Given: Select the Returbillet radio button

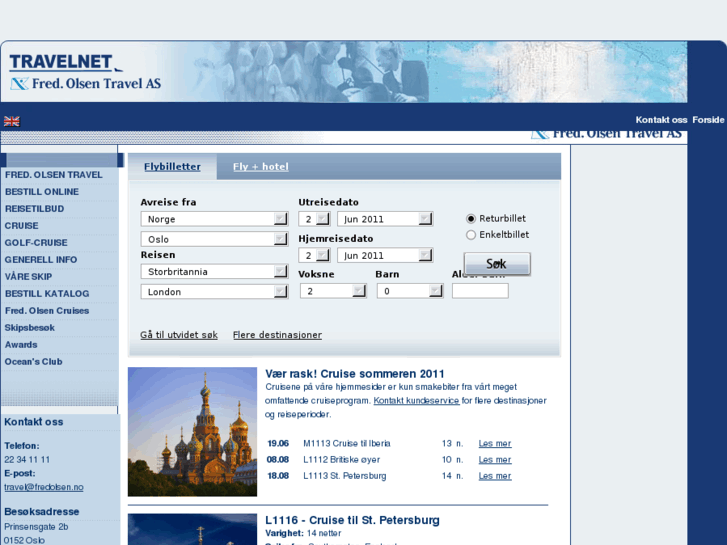Looking at the screenshot, I should pos(471,218).
